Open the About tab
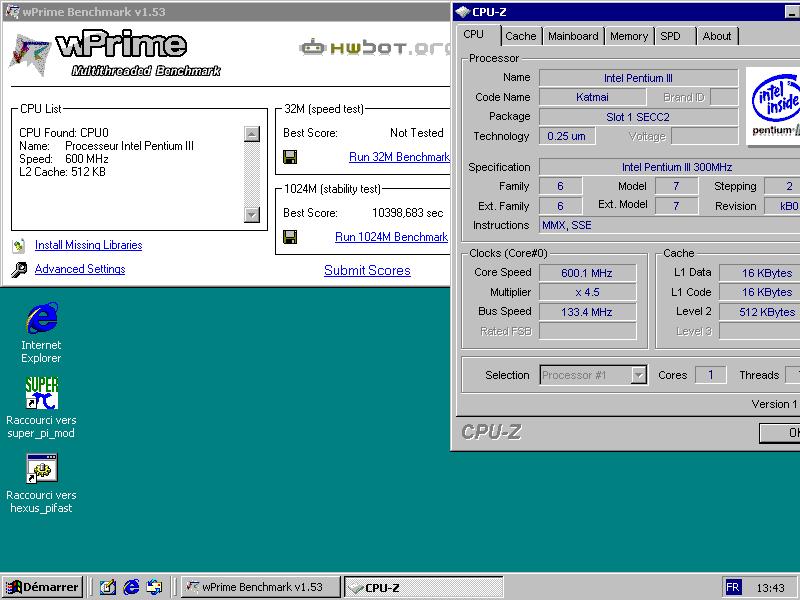 point(717,36)
